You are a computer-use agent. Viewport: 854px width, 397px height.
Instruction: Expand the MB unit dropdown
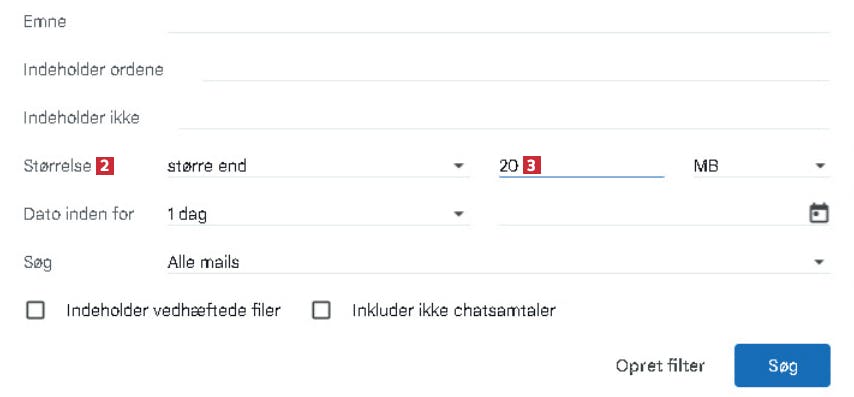tap(761, 166)
